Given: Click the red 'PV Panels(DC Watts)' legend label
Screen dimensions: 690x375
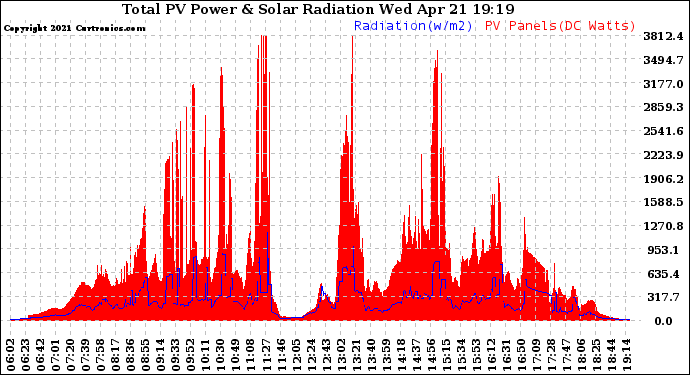Looking at the screenshot, I should pyautogui.click(x=560, y=26).
